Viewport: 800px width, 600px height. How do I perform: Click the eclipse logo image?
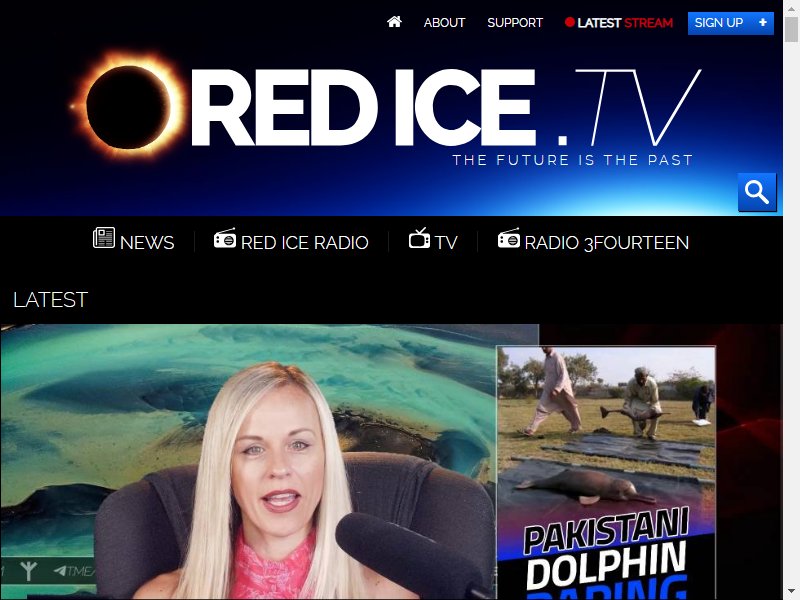coord(128,106)
